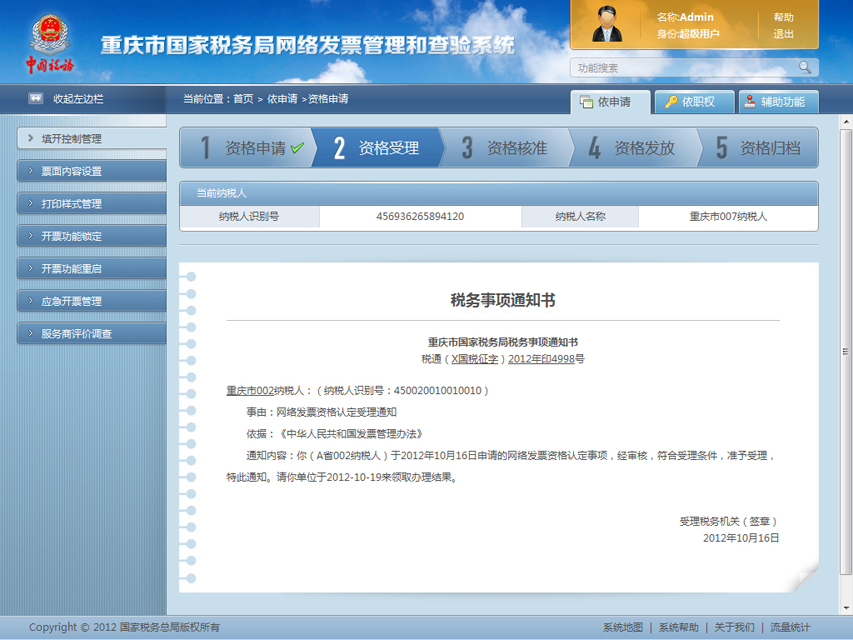853x640 pixels.
Task: Open the 票面内容设置 sidebar item
Action: tap(91, 171)
